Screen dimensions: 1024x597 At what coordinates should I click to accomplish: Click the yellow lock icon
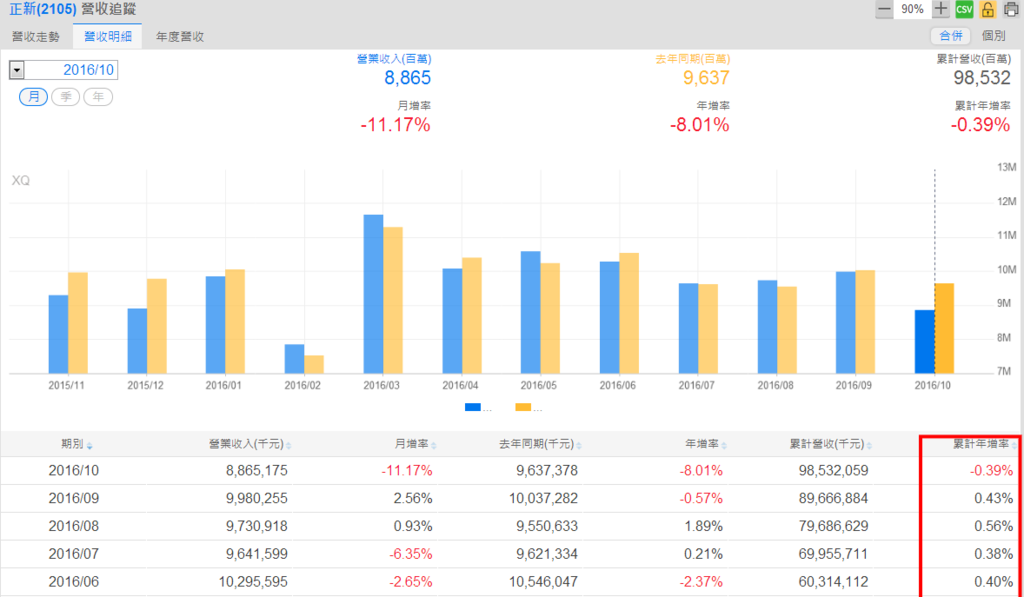[987, 9]
